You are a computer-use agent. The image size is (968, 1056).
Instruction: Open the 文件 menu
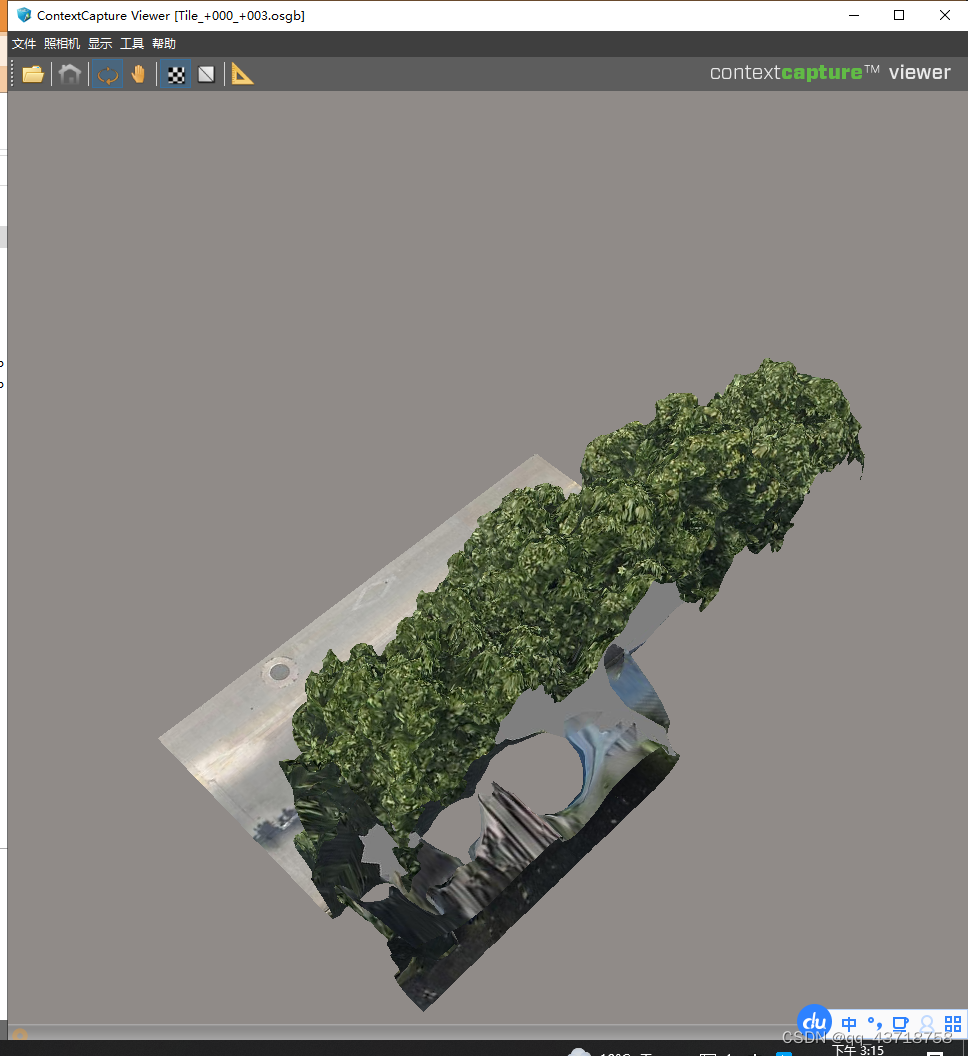tap(24, 44)
